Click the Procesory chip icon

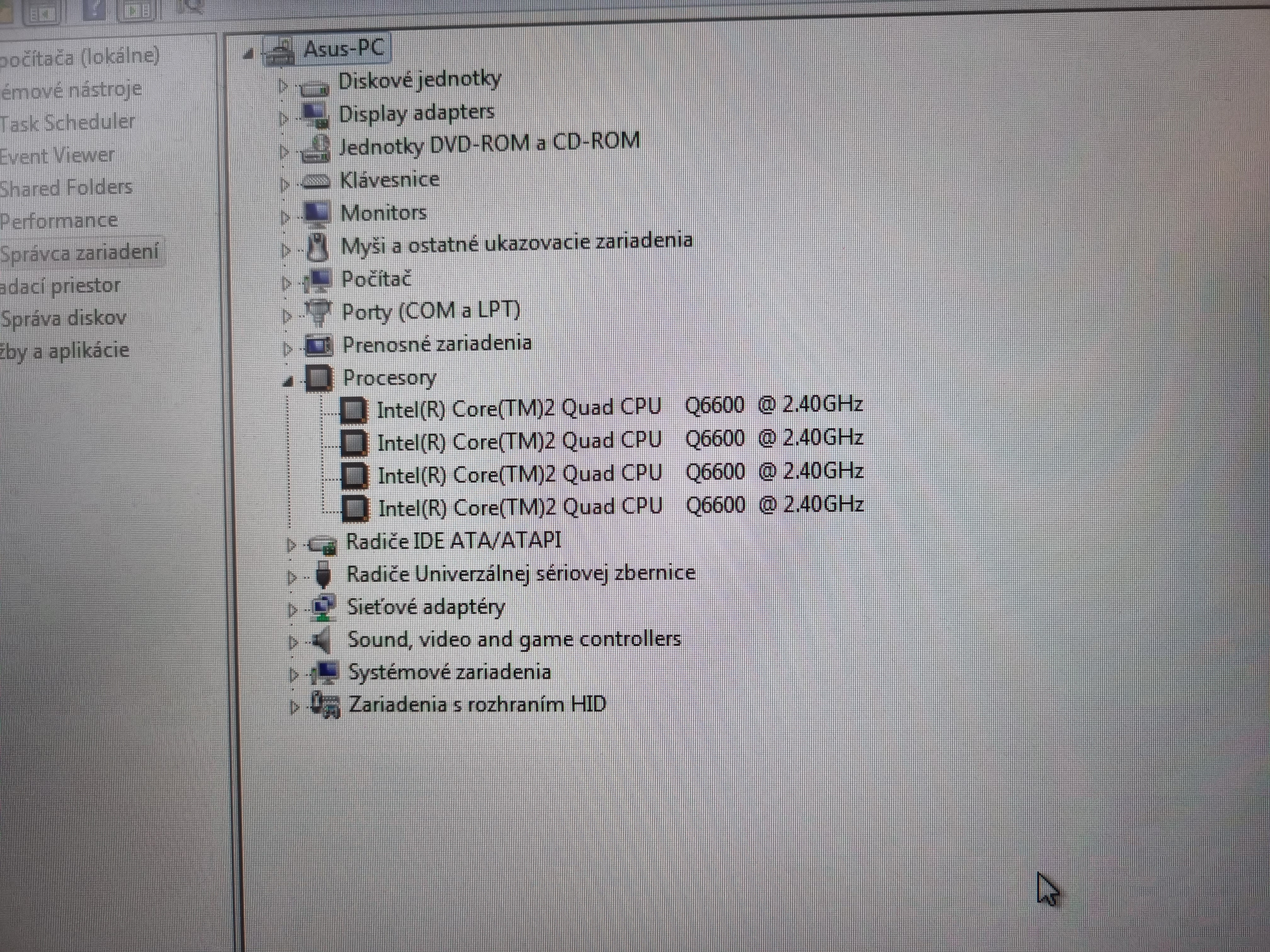(x=319, y=378)
